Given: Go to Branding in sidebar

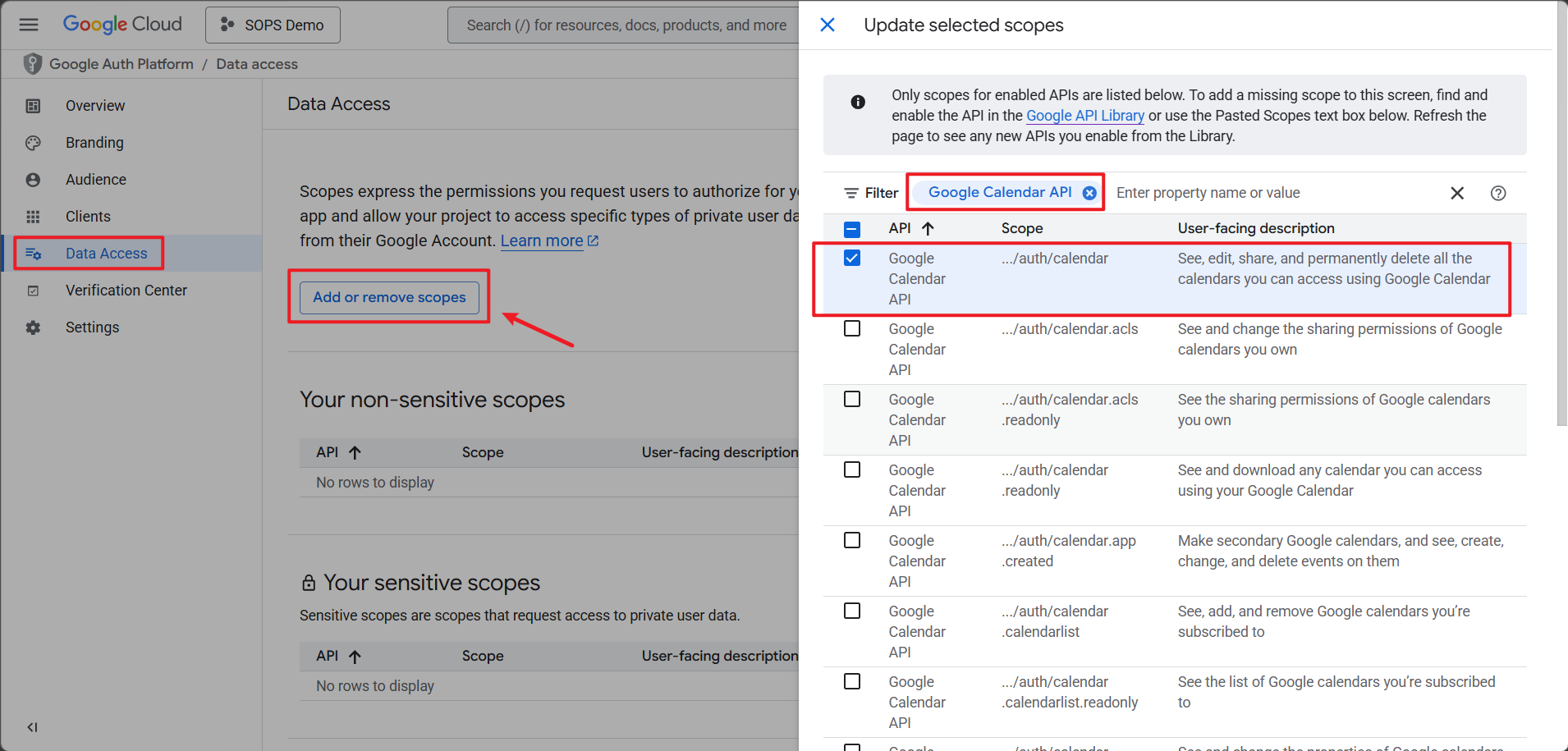Looking at the screenshot, I should pyautogui.click(x=94, y=143).
